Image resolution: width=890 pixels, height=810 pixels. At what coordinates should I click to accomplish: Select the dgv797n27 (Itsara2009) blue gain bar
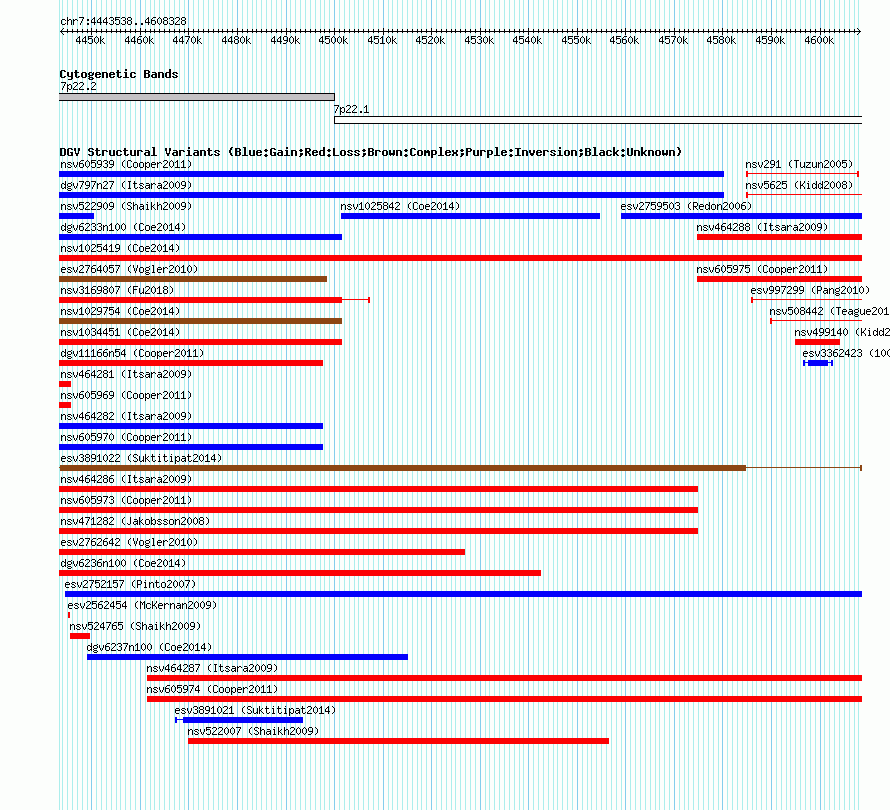(392, 195)
